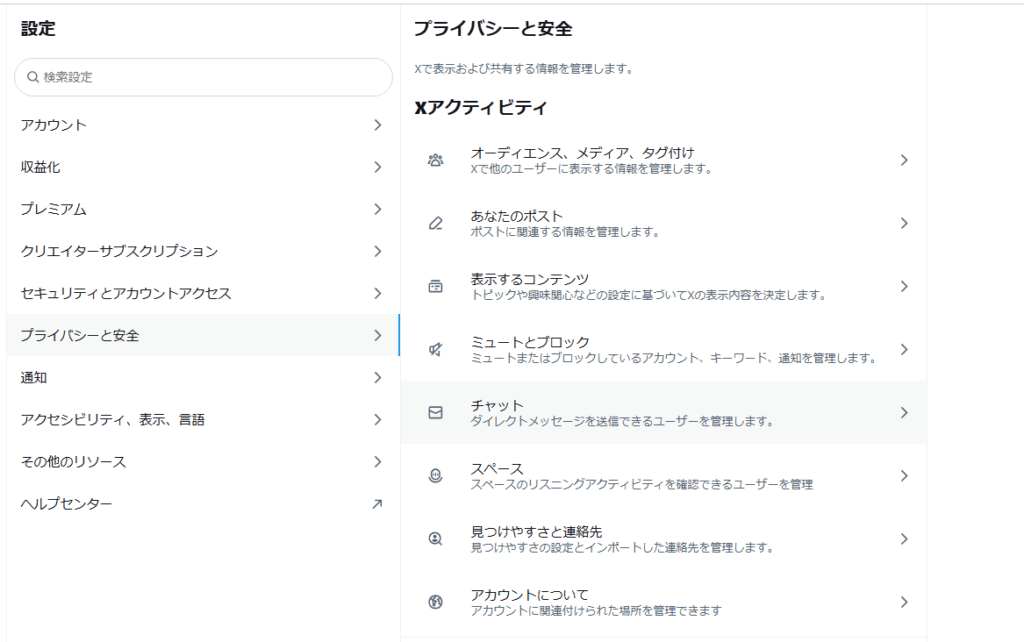1024x642 pixels.
Task: Select the プレミアム settings menu item
Action: 54,209
